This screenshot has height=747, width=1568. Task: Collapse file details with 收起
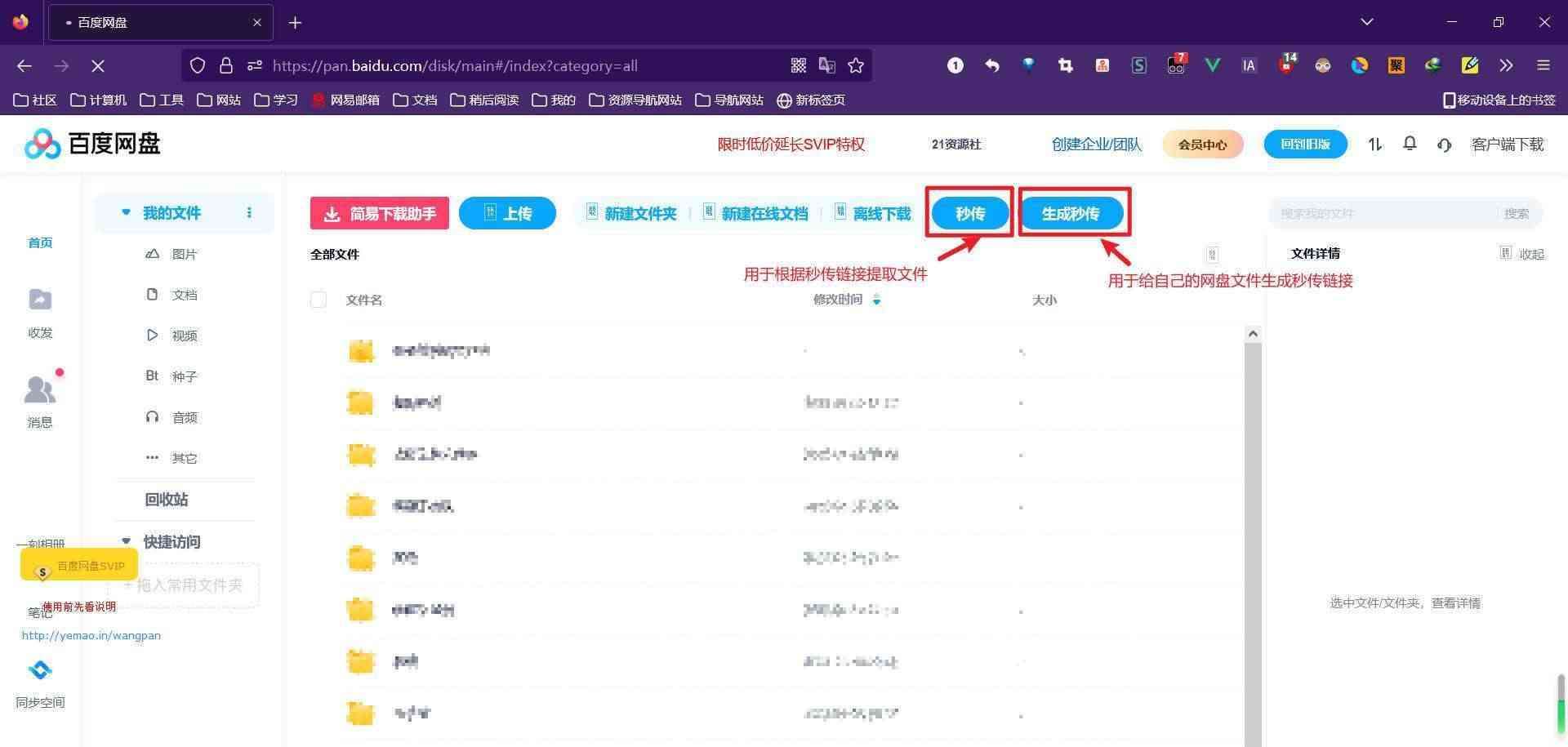tap(1522, 254)
